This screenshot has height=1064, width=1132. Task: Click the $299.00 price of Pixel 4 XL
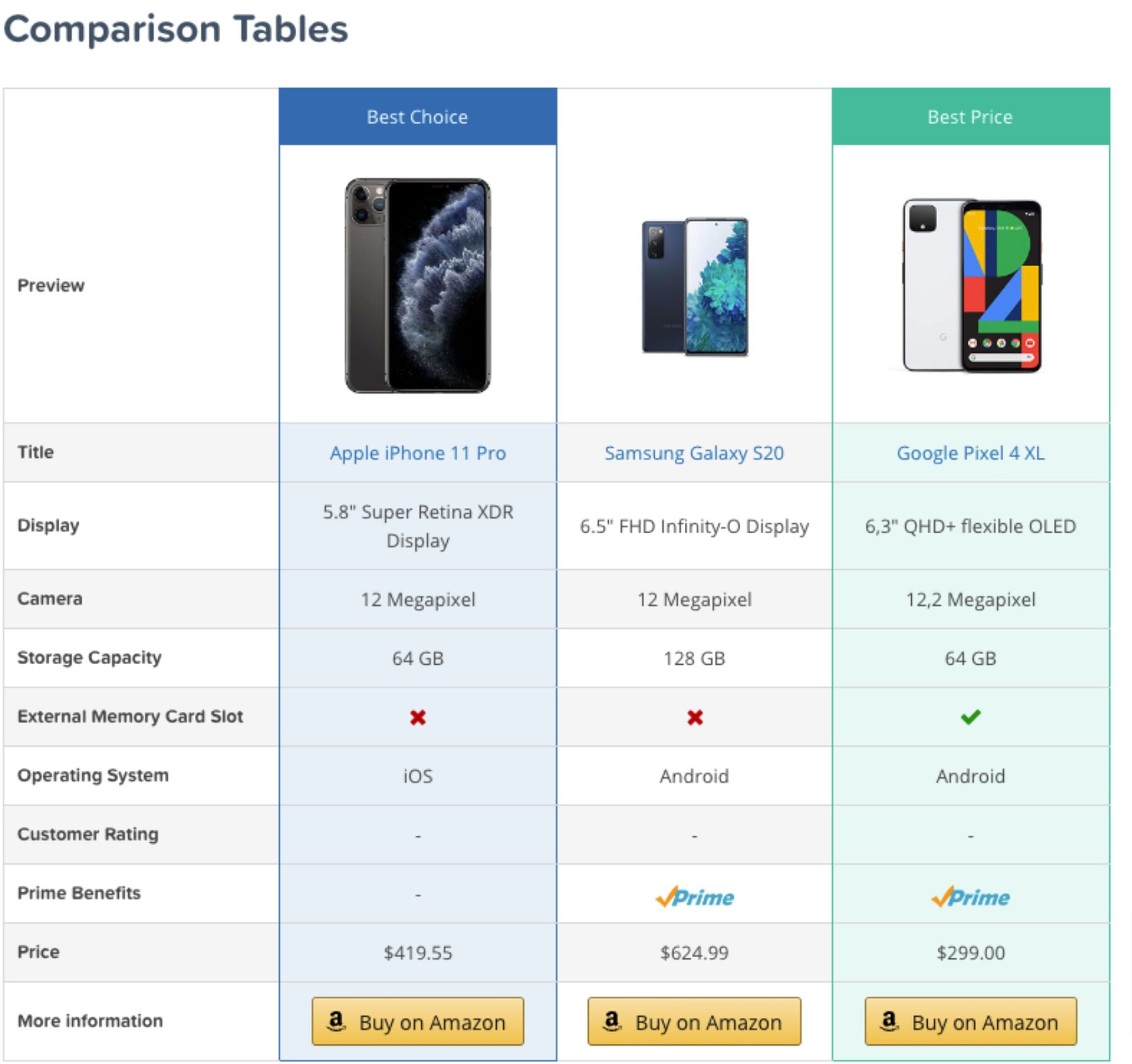pos(970,953)
